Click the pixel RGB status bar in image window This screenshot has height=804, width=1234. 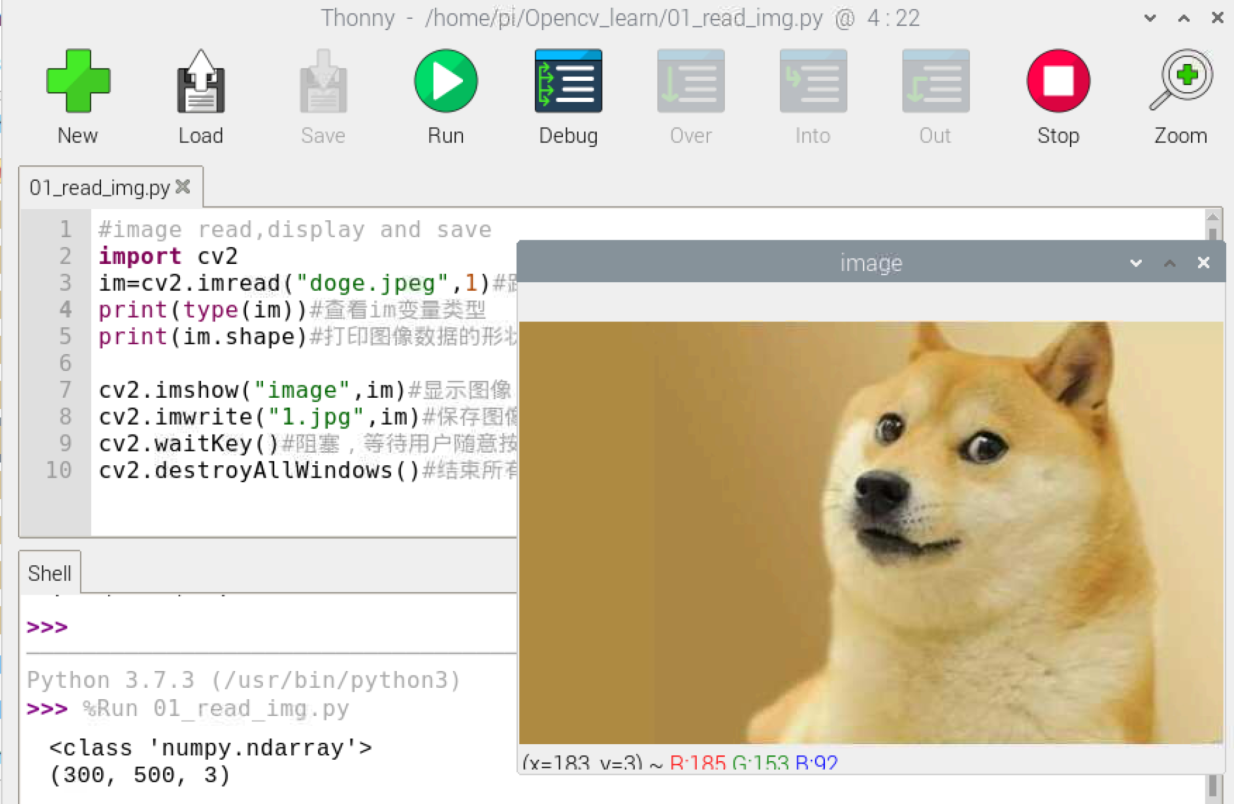pos(680,762)
